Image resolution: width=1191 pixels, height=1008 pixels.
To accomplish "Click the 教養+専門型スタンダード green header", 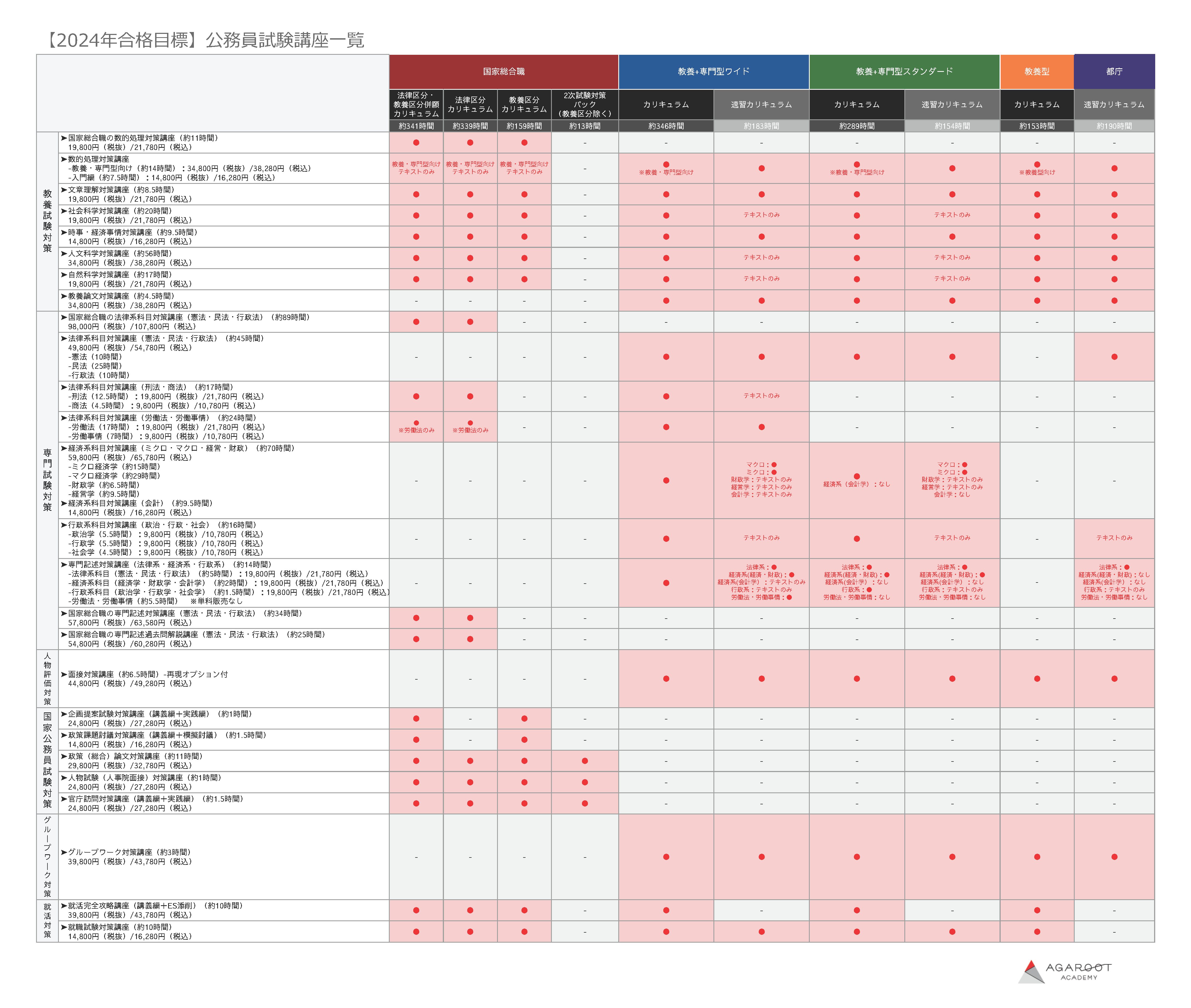I will pos(904,71).
